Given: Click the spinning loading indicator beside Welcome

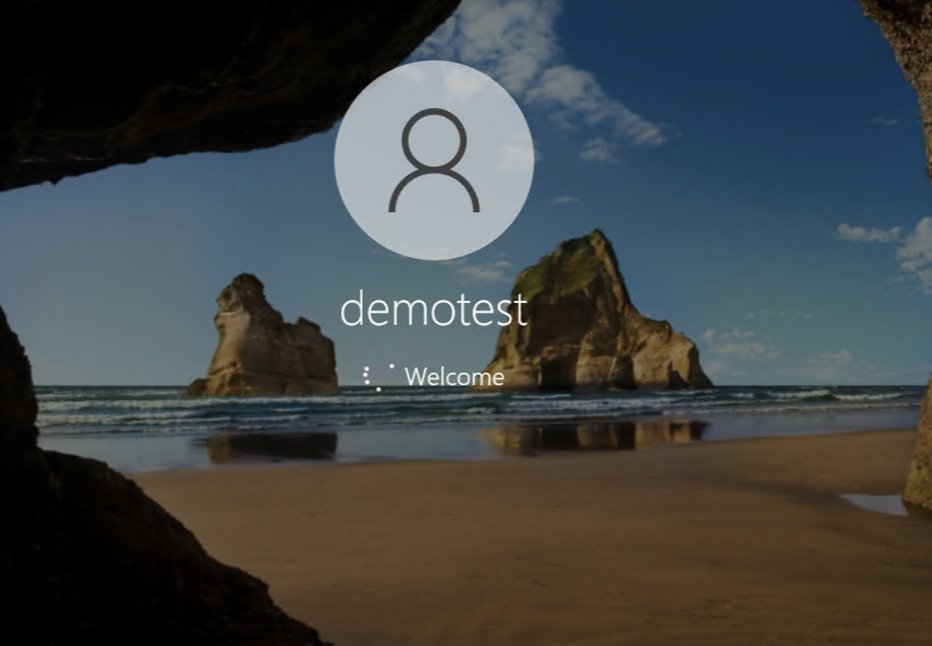Looking at the screenshot, I should (379, 377).
